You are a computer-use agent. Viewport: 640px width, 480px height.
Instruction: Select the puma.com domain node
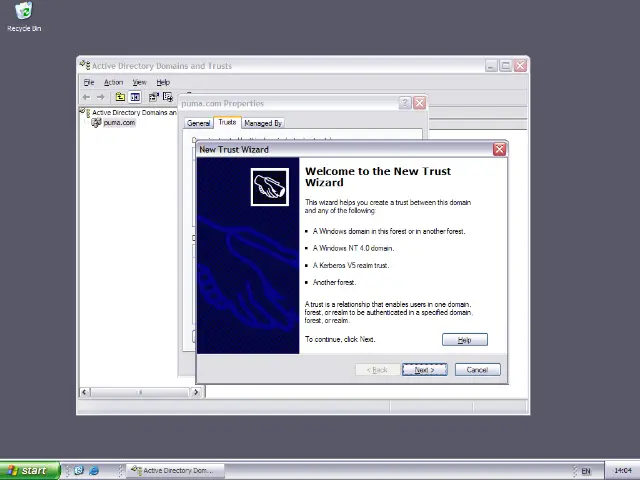coord(118,122)
